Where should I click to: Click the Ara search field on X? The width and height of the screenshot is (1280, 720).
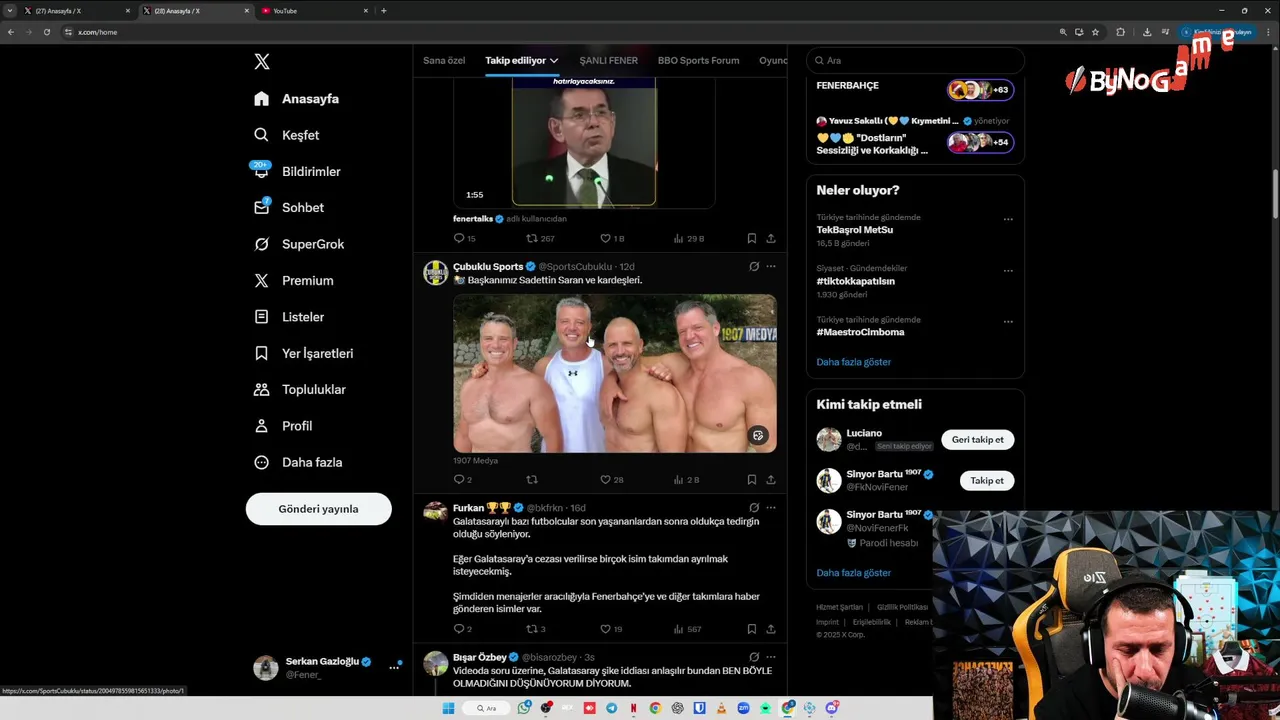coord(915,60)
